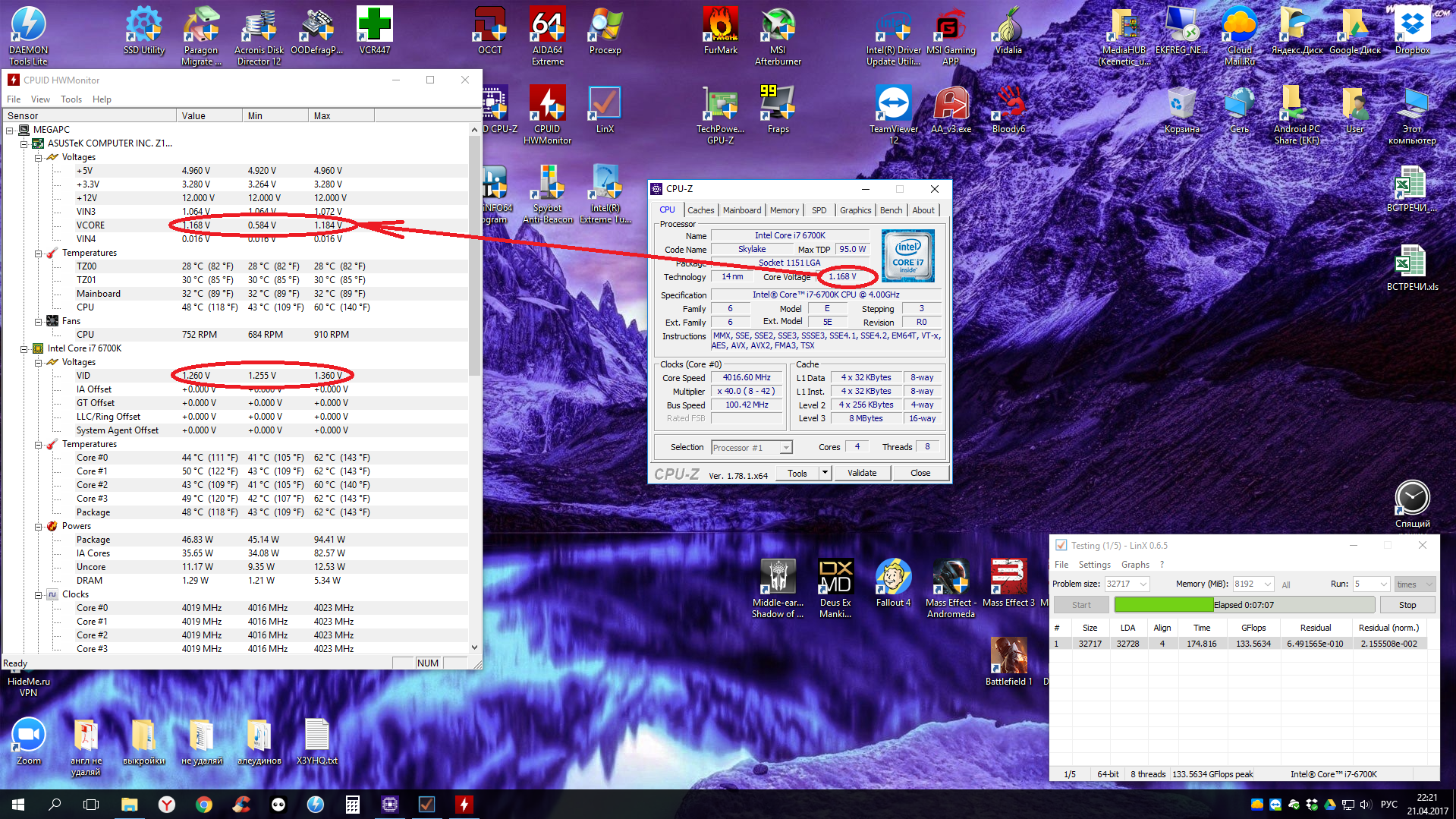Launch Mass Effect 3 shortcut
The height and width of the screenshot is (819, 1456).
point(1008,583)
